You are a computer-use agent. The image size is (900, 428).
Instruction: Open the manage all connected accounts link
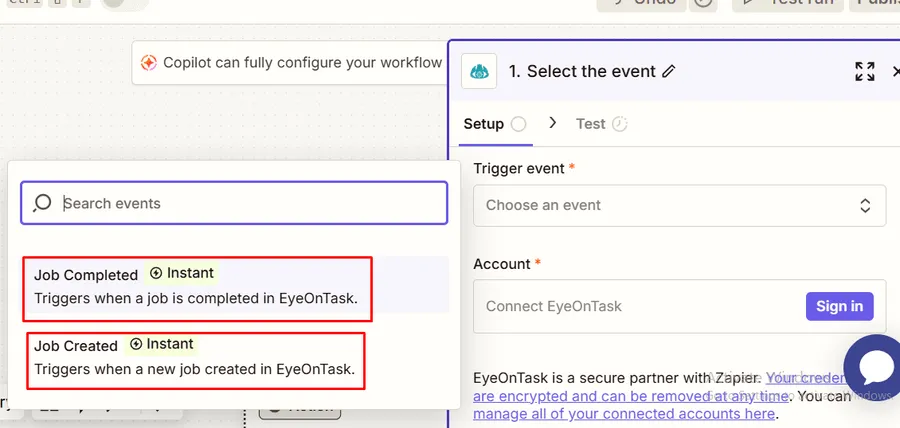624,414
